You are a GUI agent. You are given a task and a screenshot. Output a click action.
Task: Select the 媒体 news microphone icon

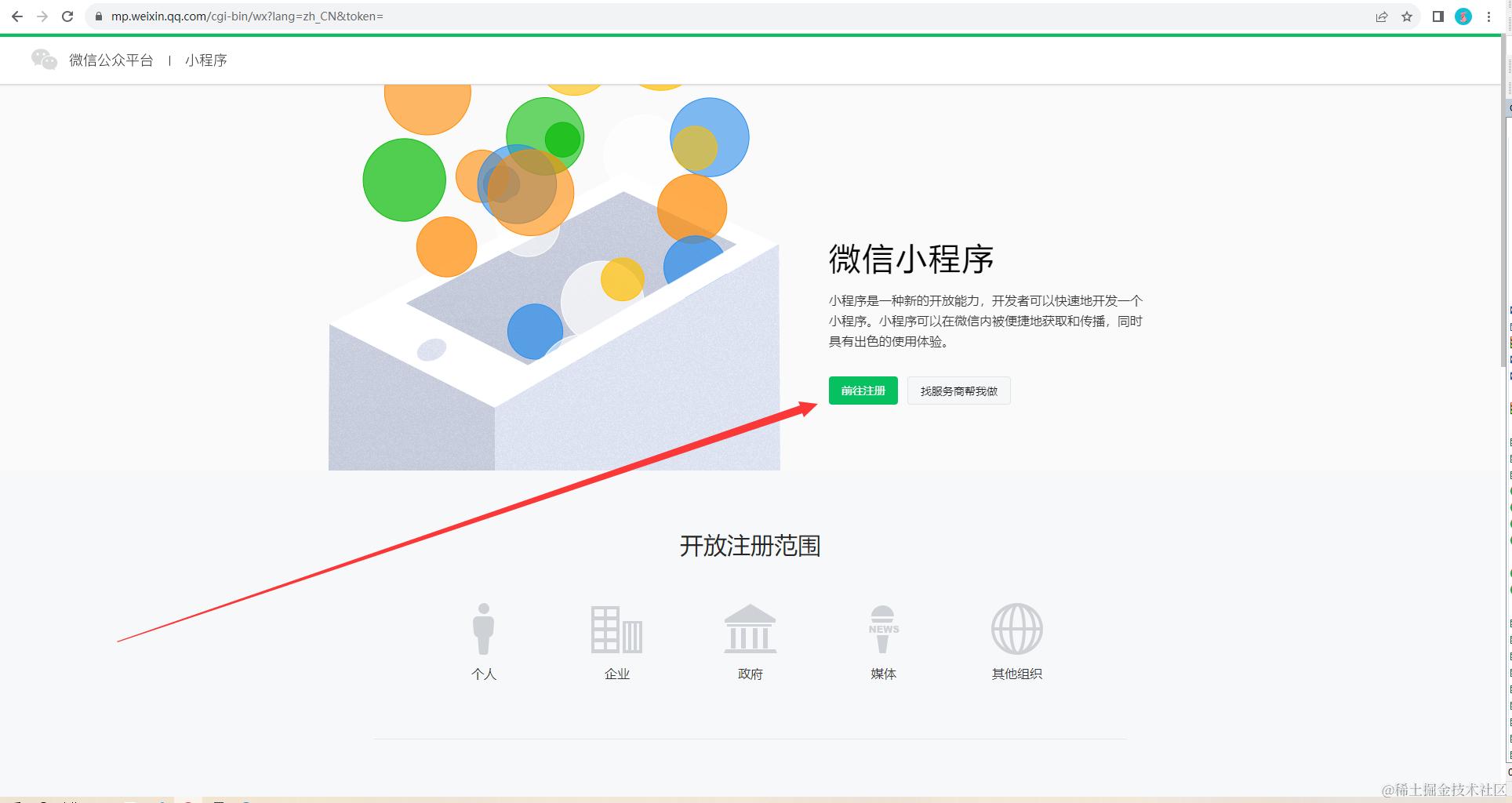coord(883,629)
